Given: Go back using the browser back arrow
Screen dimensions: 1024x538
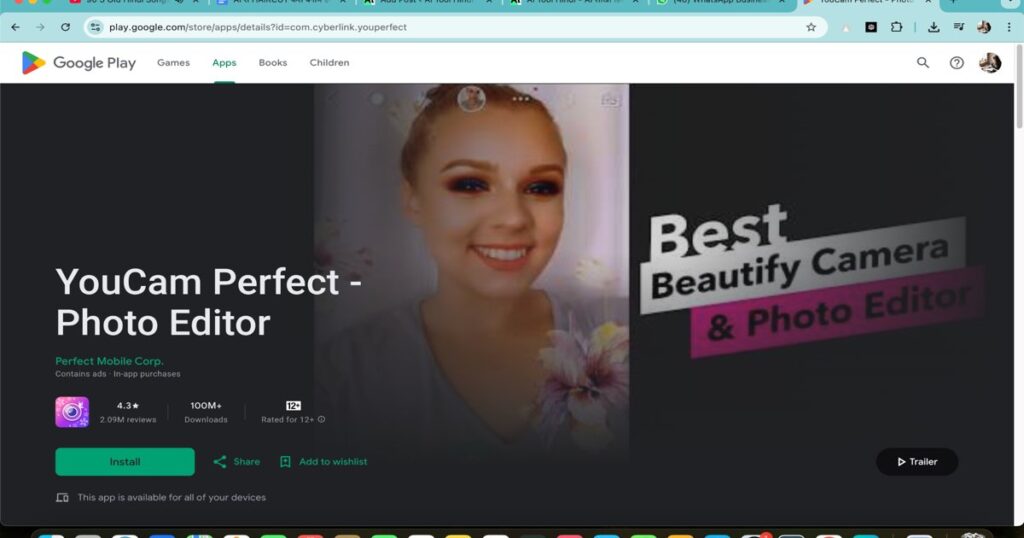Looking at the screenshot, I should (x=16, y=27).
